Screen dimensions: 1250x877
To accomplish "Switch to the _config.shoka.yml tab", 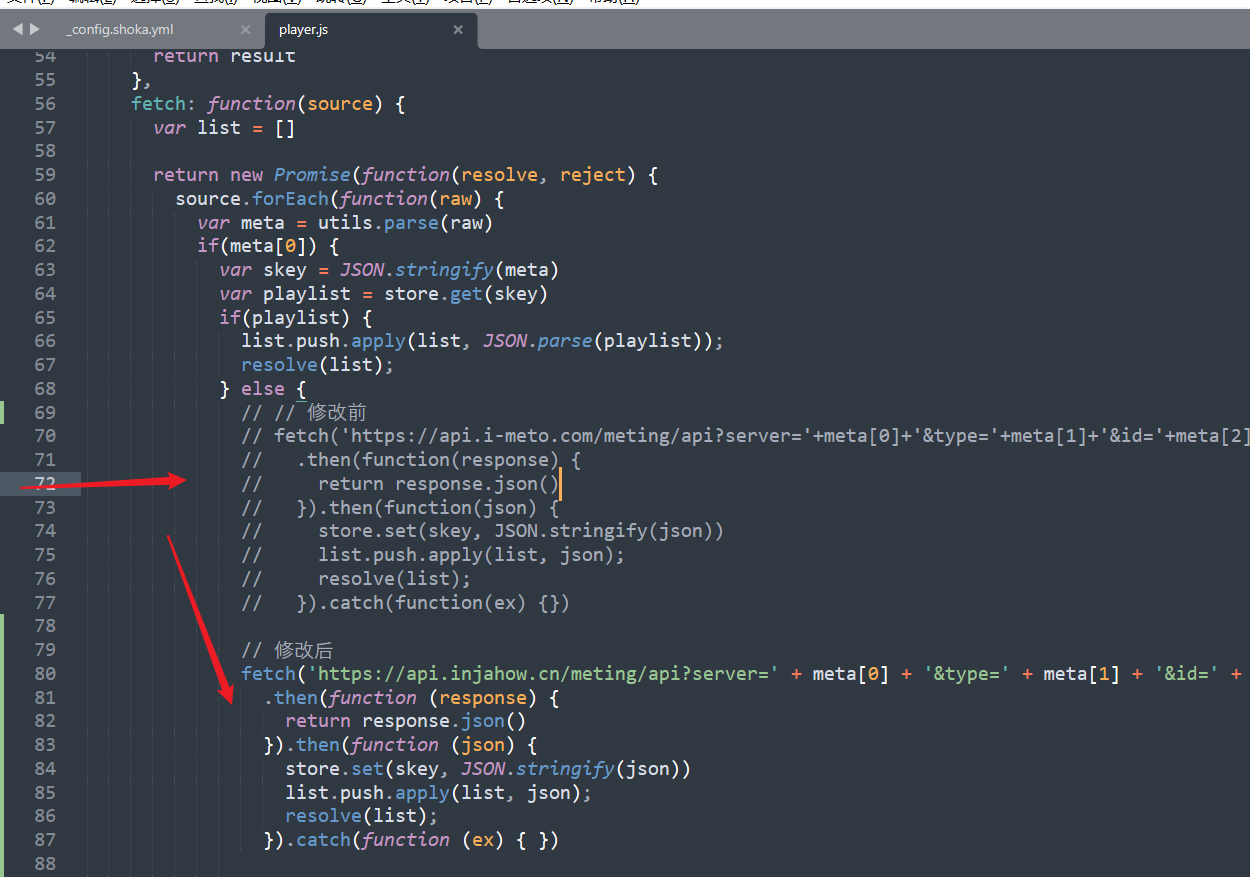I will click(120, 30).
